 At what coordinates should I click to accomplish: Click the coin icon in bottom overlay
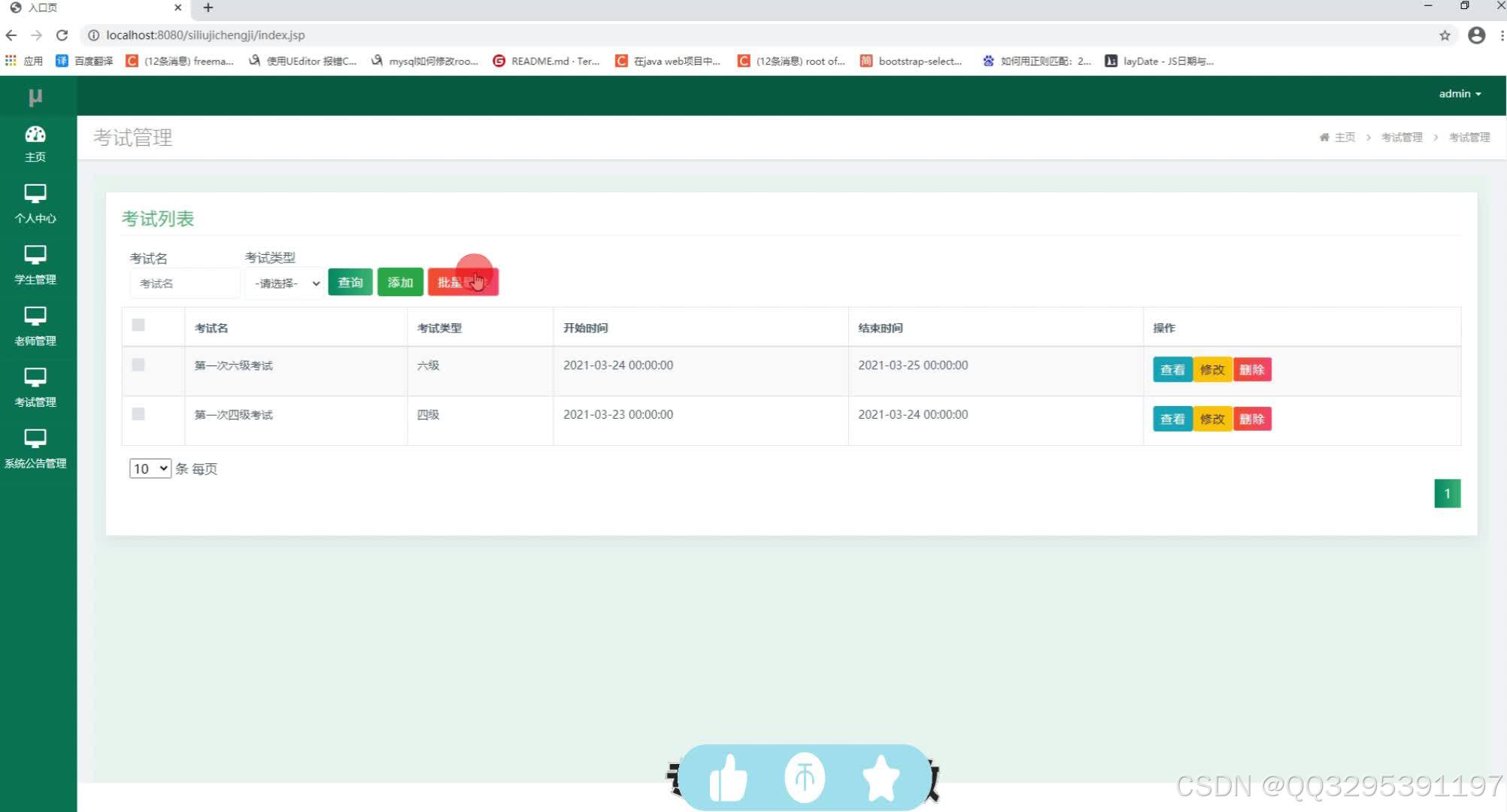point(805,777)
